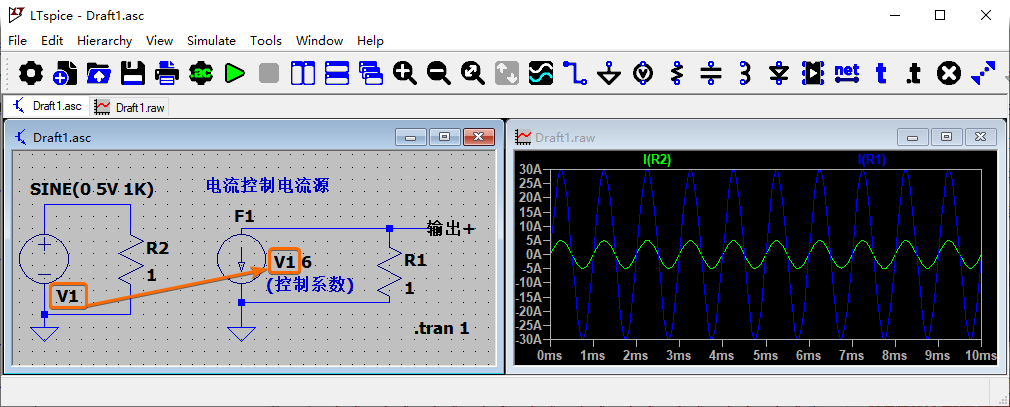This screenshot has width=1010, height=407.
Task: Select the delete tool with X icon
Action: pyautogui.click(x=948, y=73)
